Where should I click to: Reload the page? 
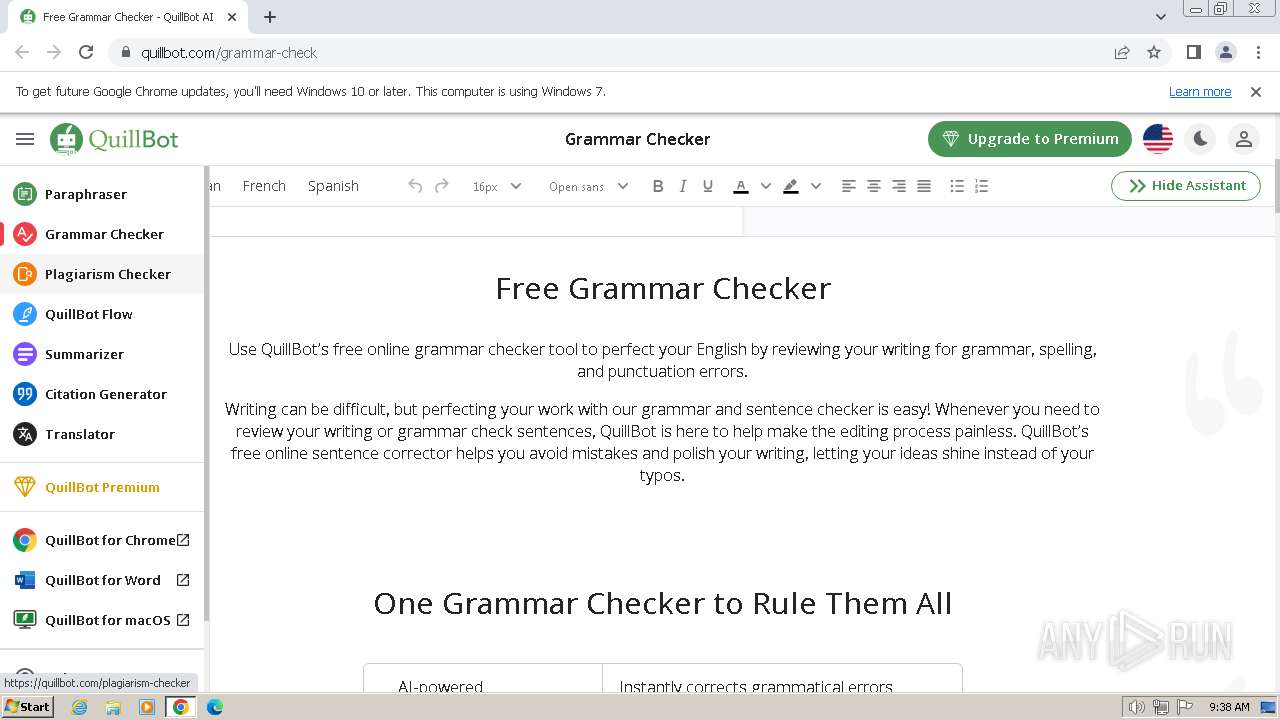click(x=86, y=52)
